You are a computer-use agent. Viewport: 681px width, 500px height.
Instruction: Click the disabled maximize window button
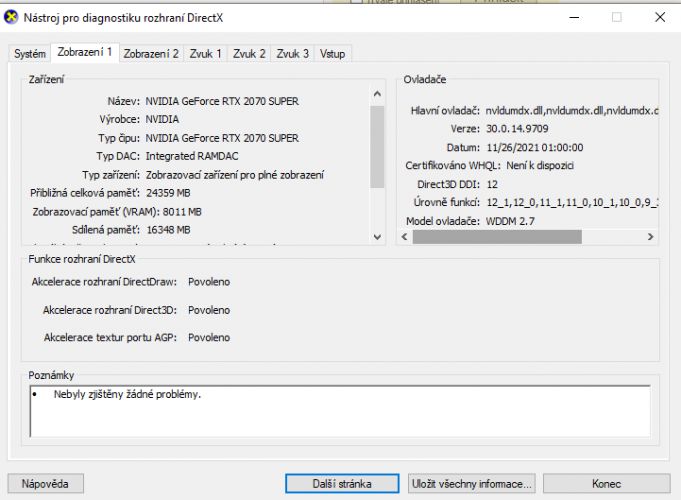point(616,17)
